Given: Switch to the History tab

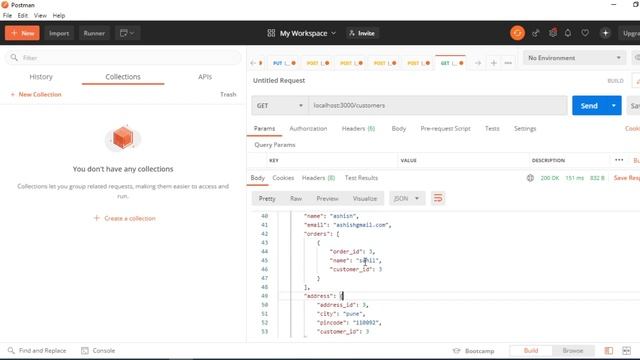Looking at the screenshot, I should 41,77.
